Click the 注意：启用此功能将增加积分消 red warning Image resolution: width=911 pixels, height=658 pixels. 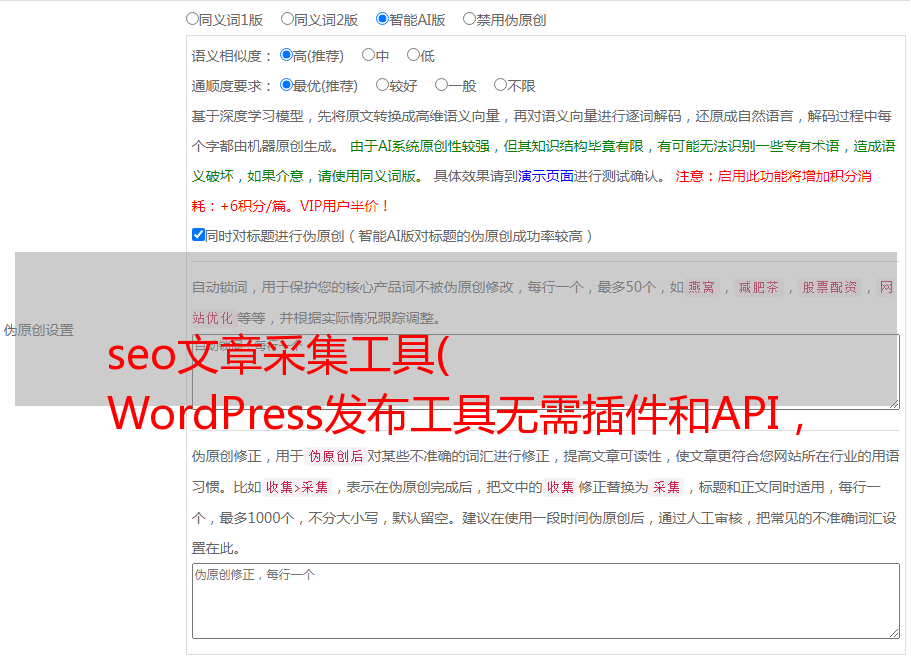[773, 176]
